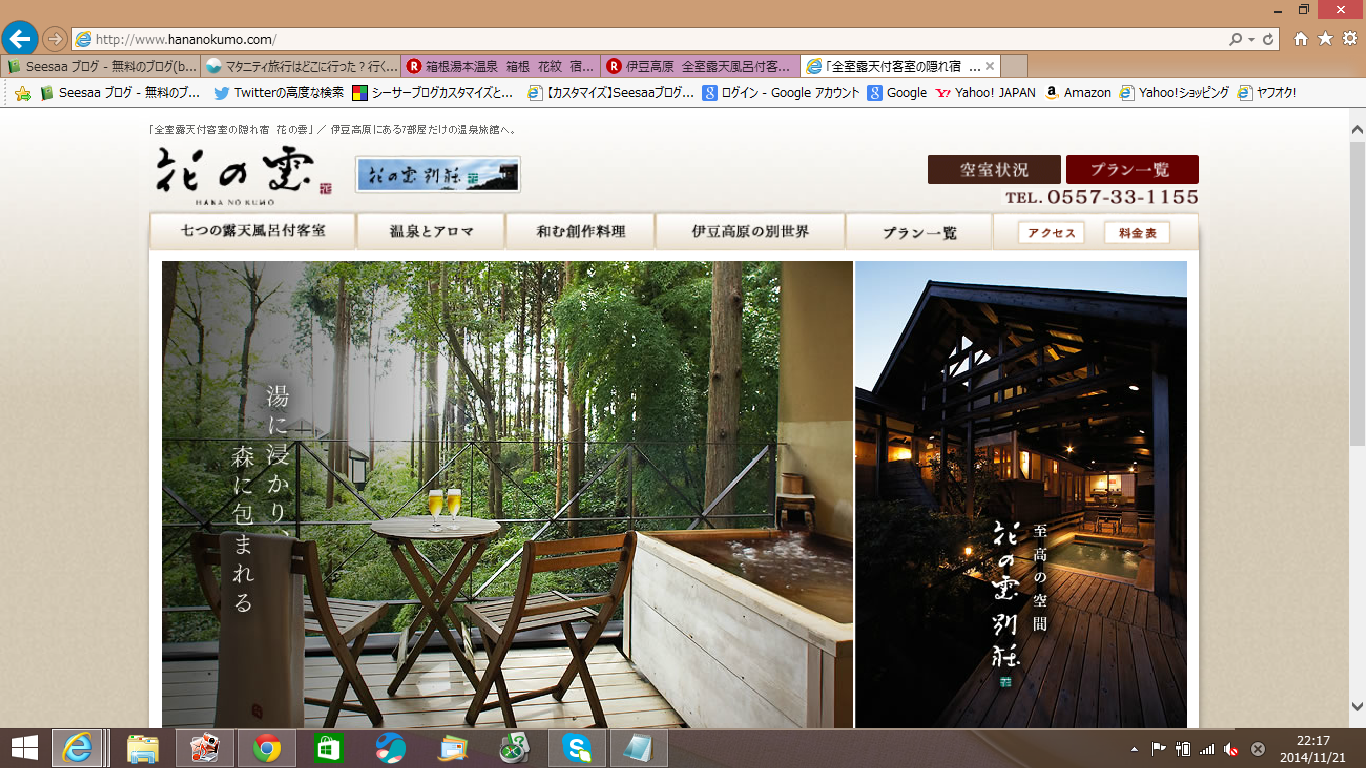Click the notepad taskbar icon
The width and height of the screenshot is (1366, 768).
[638, 748]
